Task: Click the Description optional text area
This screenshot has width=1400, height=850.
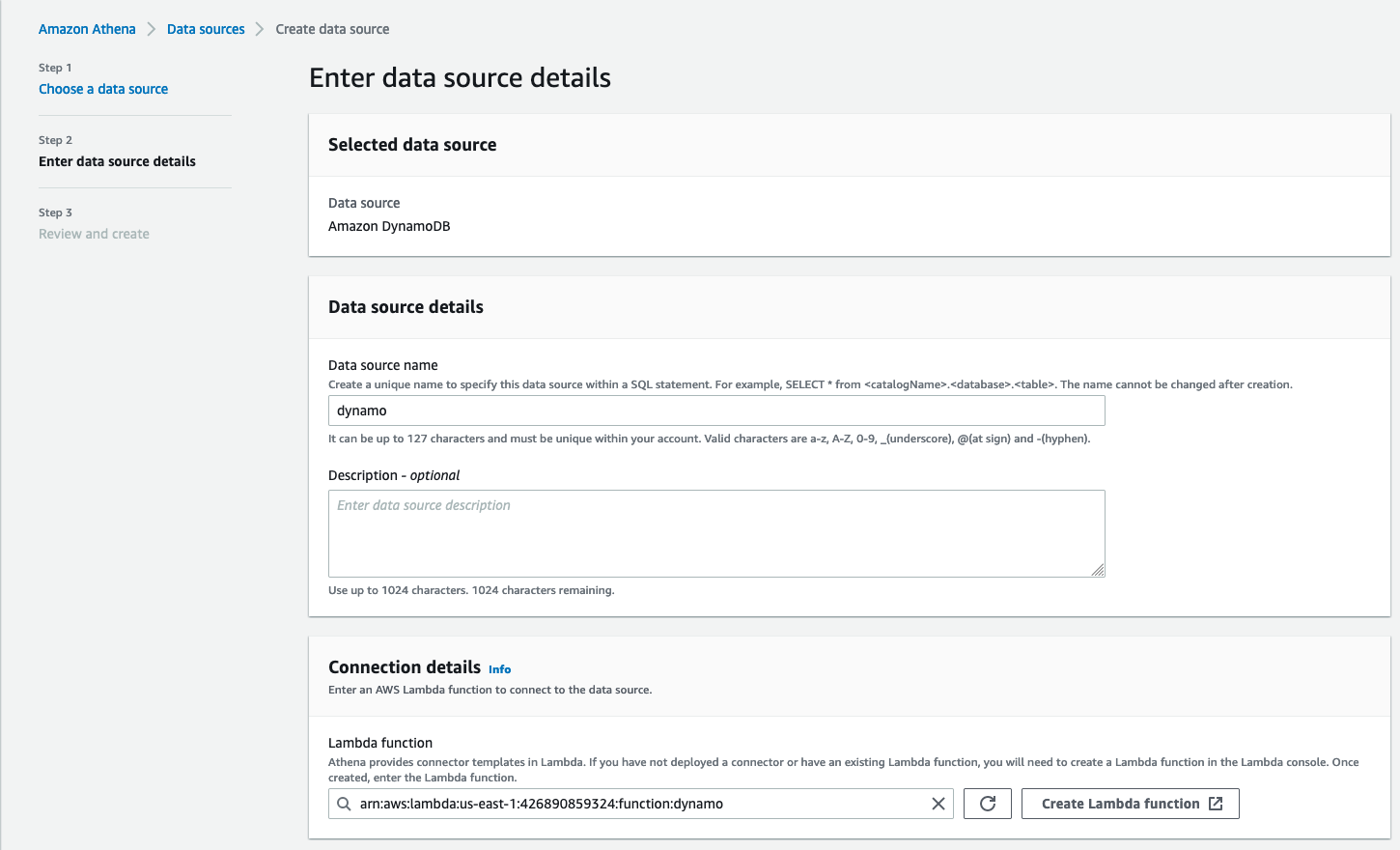Action: 716,531
